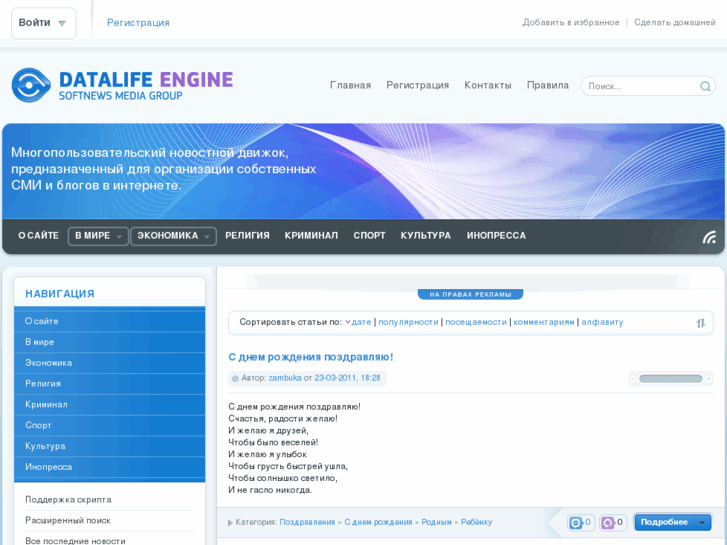Click the rating plus icon
Viewport: 727px width, 545px height.
(x=709, y=379)
